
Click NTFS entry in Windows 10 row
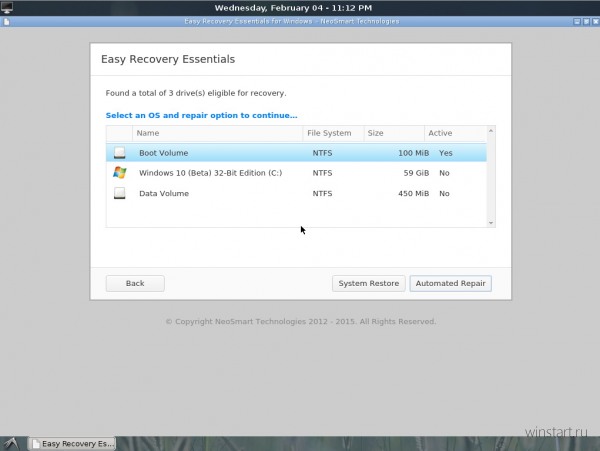pyautogui.click(x=322, y=173)
